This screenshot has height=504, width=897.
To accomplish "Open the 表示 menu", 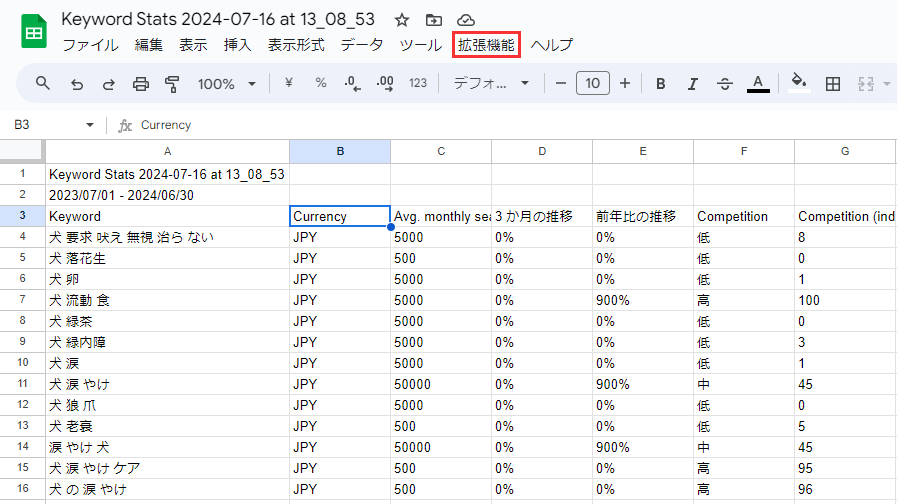I will pos(193,45).
